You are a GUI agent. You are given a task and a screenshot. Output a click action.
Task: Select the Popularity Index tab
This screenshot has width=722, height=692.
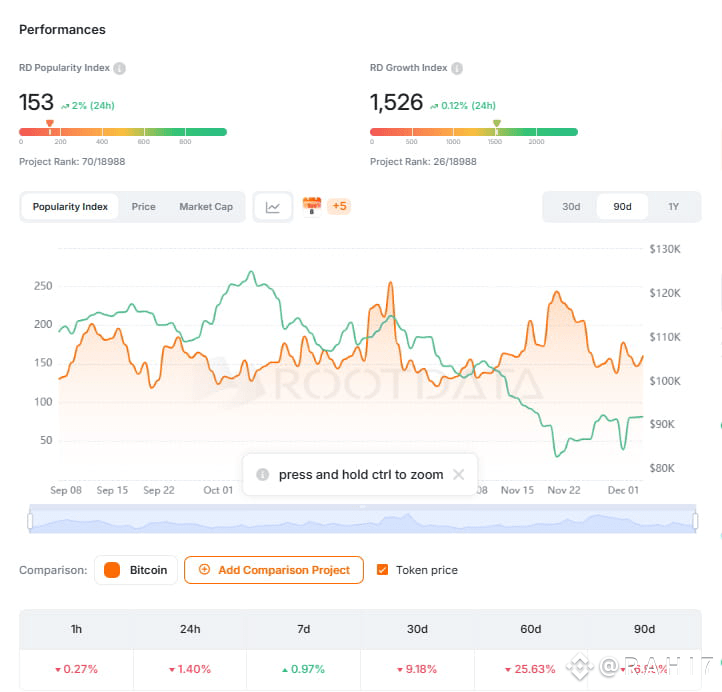(x=70, y=207)
